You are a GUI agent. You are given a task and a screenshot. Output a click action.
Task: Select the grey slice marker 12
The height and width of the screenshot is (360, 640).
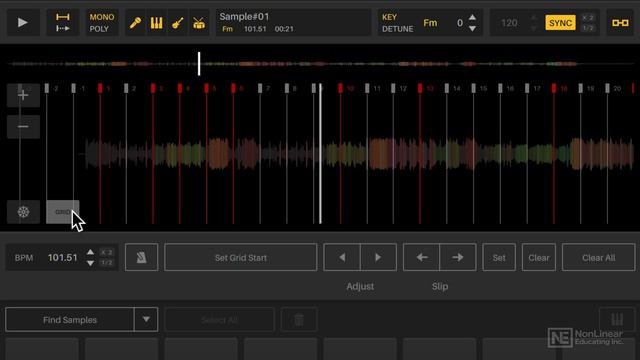(393, 88)
